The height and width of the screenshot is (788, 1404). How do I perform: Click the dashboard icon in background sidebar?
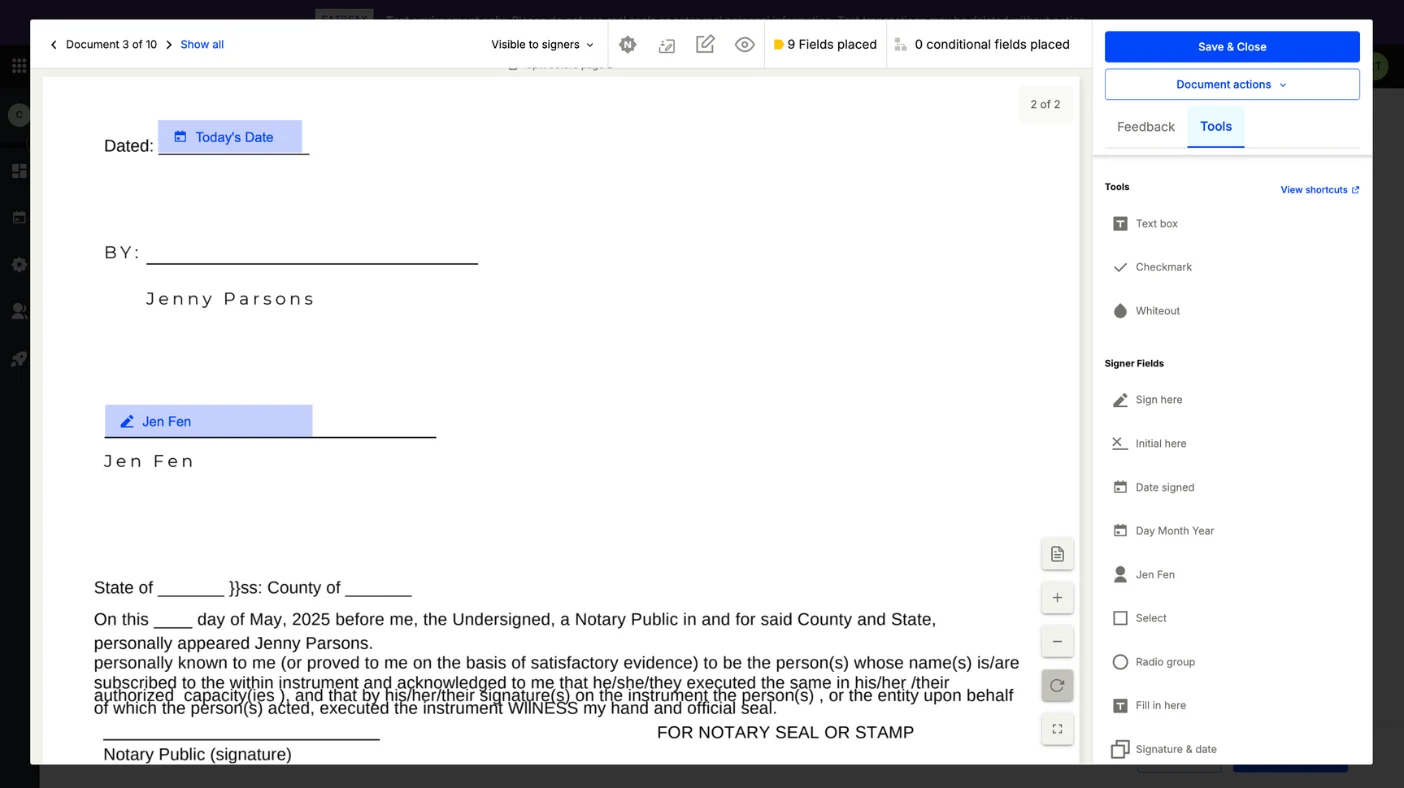click(19, 171)
